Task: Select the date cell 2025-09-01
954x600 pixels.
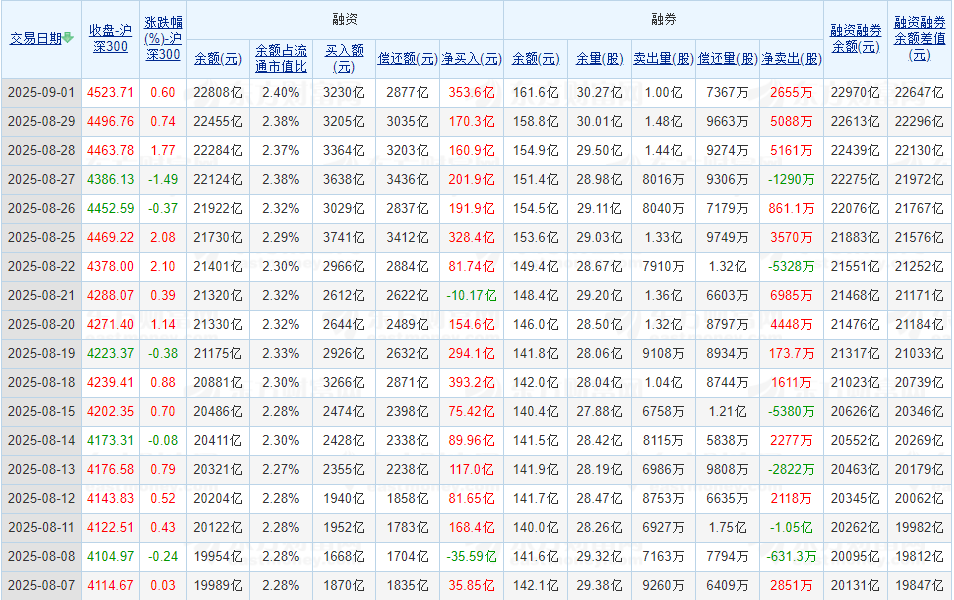Action: tap(41, 92)
